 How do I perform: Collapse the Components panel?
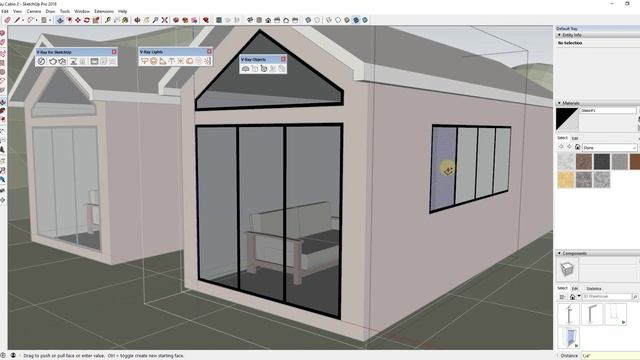[x=559, y=253]
